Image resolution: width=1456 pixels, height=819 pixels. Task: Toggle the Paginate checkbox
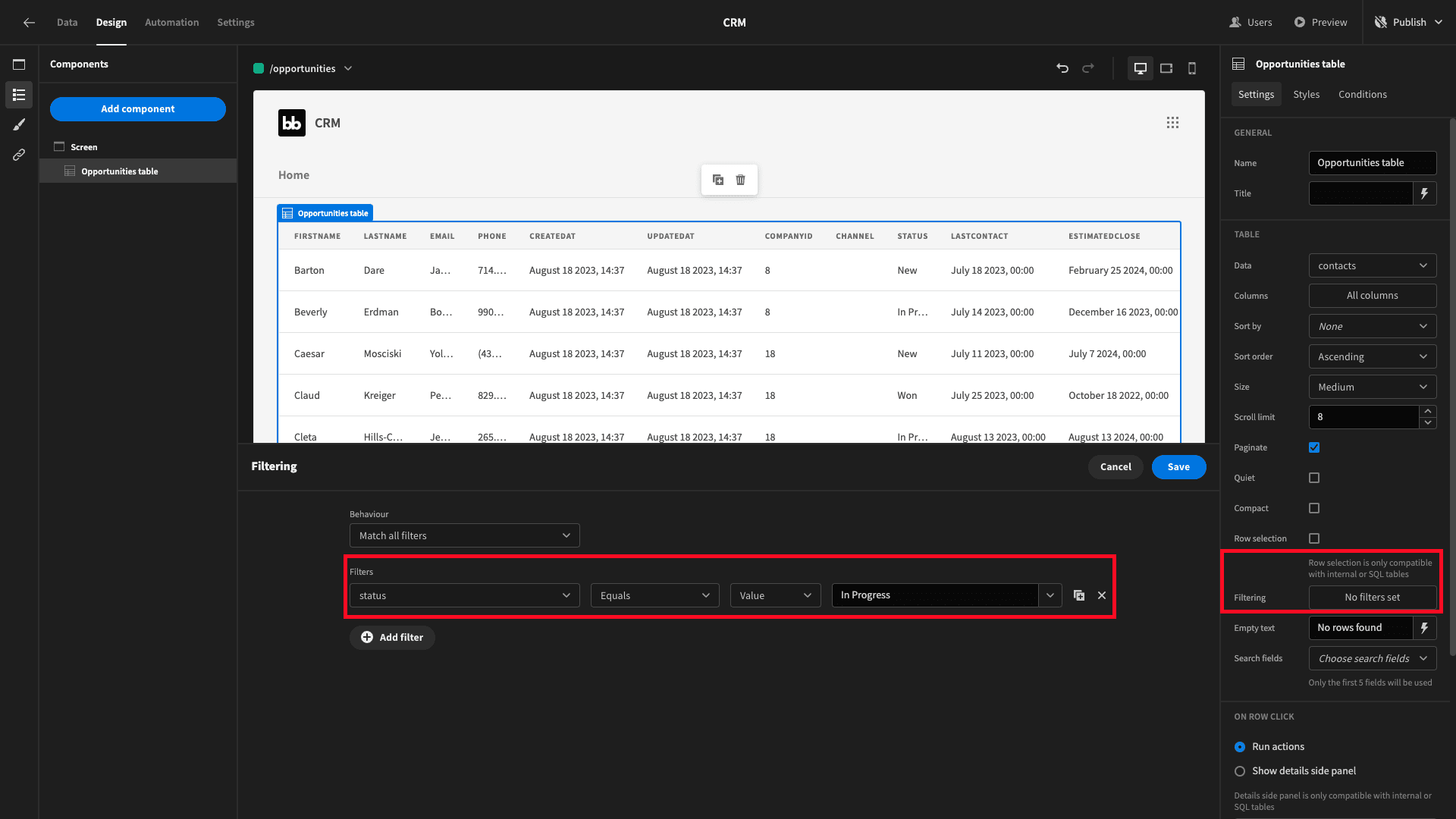pos(1314,447)
